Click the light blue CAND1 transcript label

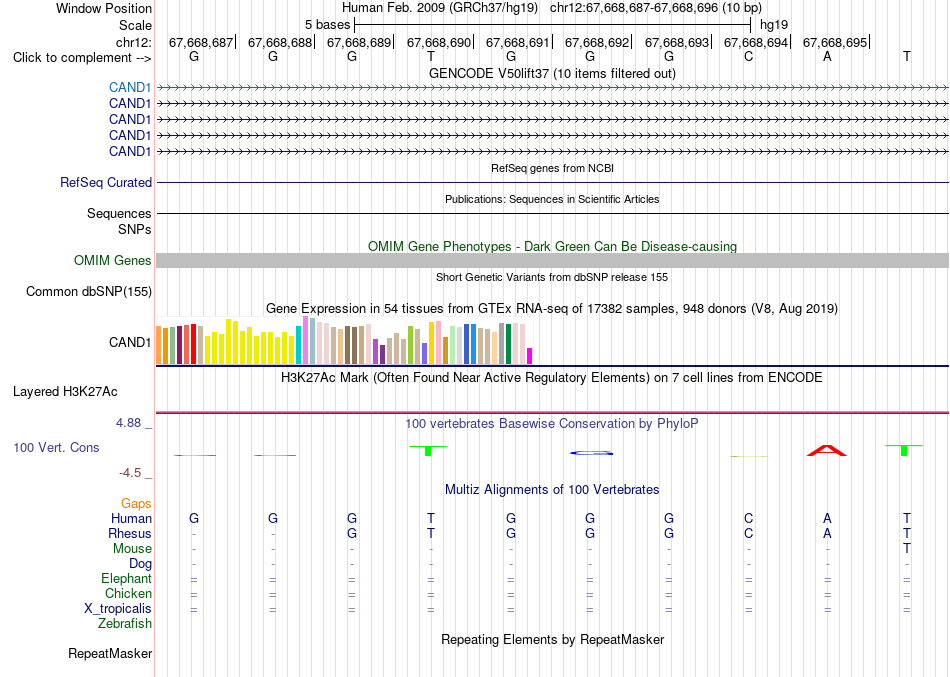(x=130, y=88)
